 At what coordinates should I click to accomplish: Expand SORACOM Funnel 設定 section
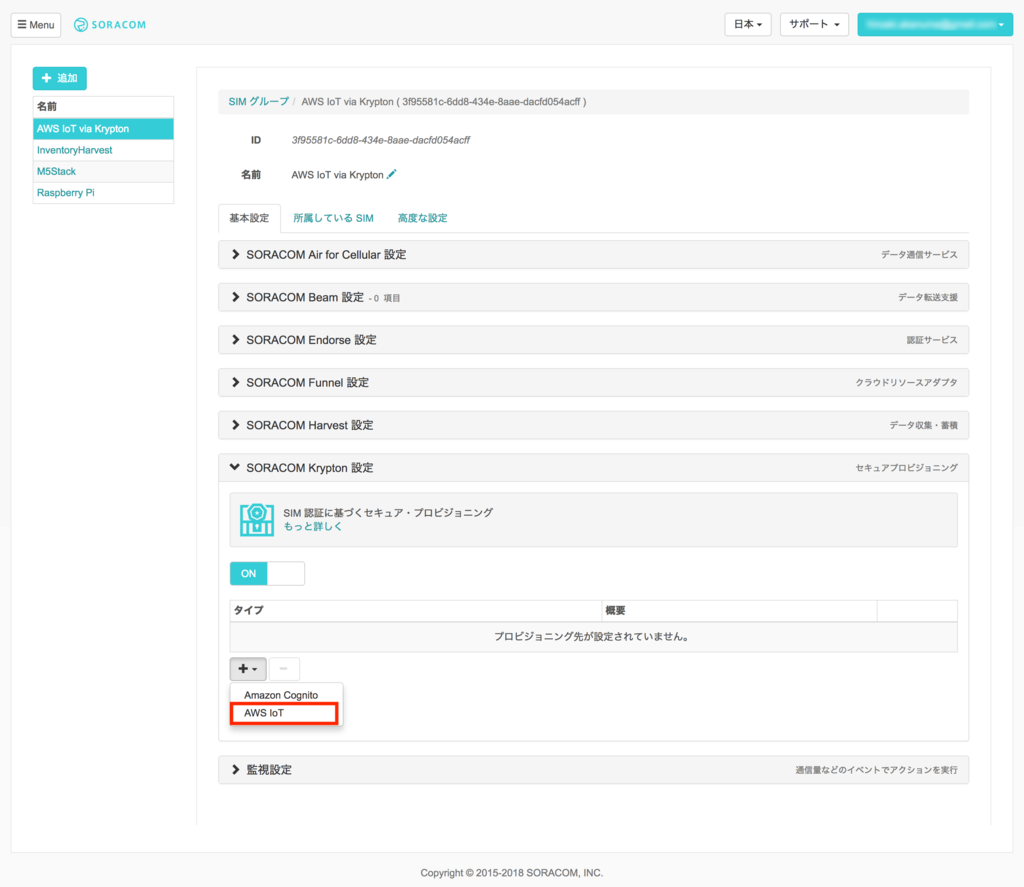tap(593, 383)
